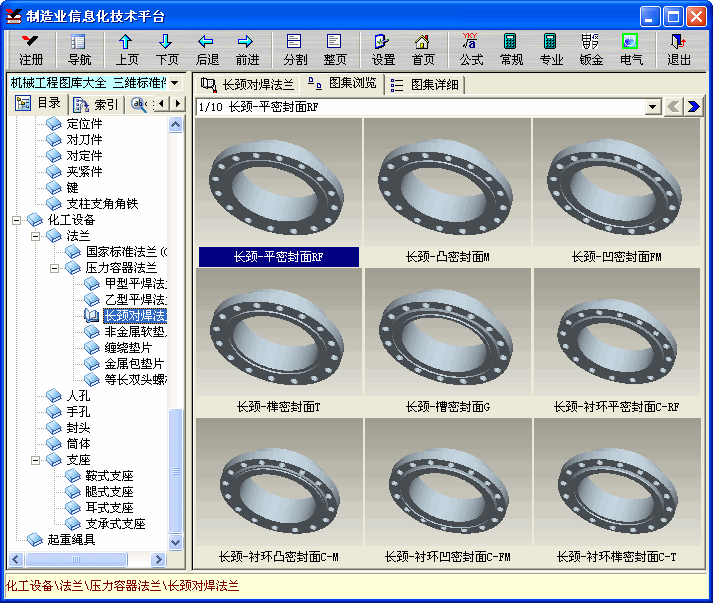This screenshot has width=713, height=603.
Task: Collapse the 压力容器法兰 tree node
Action: [54, 268]
